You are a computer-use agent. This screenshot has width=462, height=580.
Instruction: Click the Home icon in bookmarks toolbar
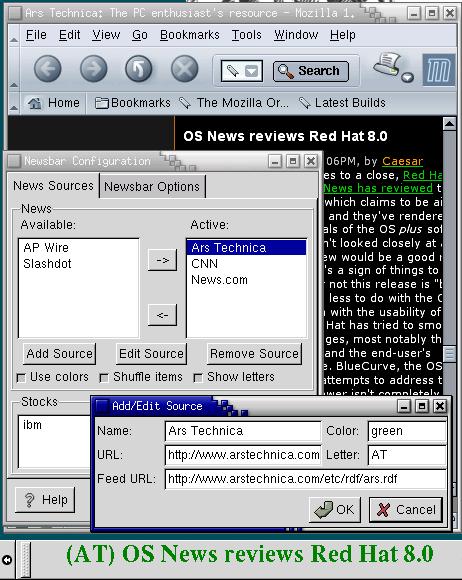pyautogui.click(x=35, y=103)
